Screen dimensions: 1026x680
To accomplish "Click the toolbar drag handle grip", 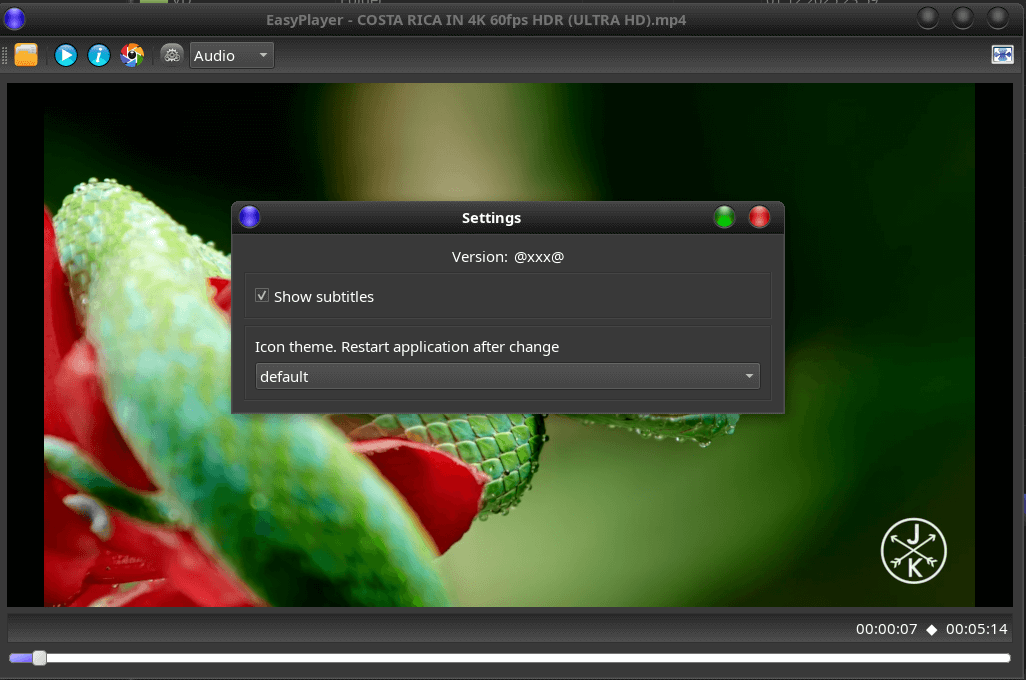I will point(5,55).
